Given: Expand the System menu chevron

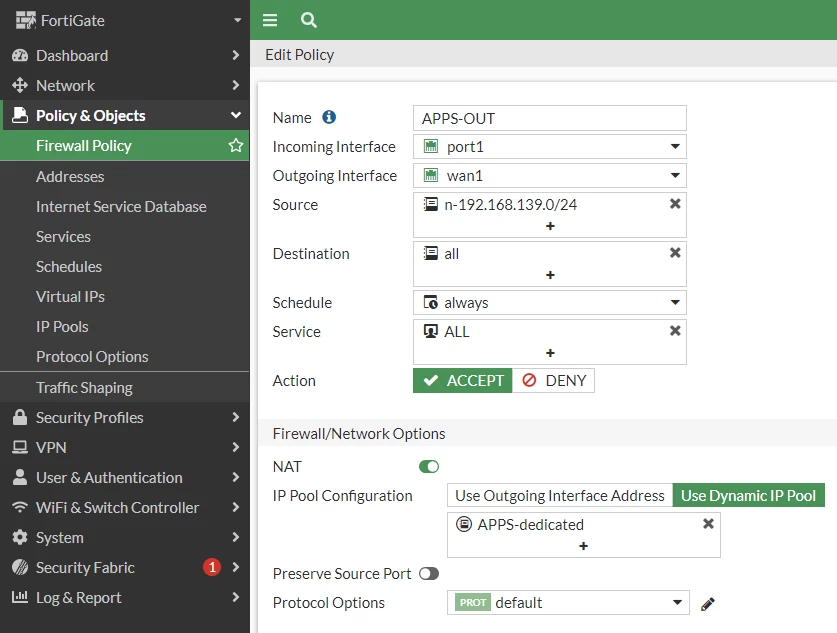Looking at the screenshot, I should (x=236, y=536).
